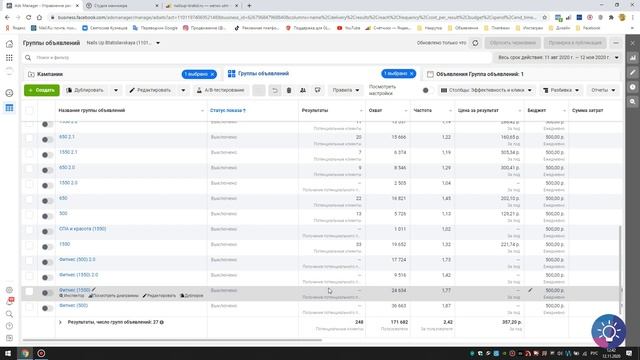Screen dimensions: 640x360
Task: Expand the 'Результаты, число групп объявлений' summary row
Action: pos(60,322)
